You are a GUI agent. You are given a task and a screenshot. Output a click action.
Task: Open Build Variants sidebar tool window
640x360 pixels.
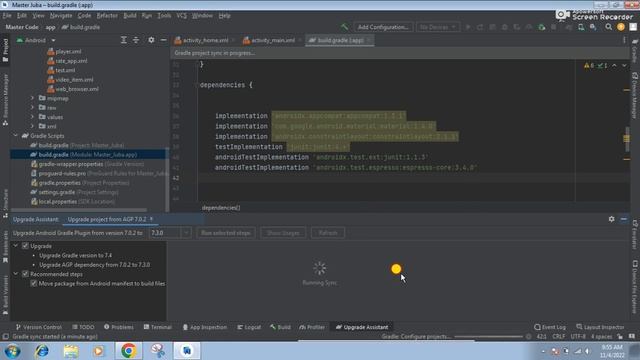(5, 295)
